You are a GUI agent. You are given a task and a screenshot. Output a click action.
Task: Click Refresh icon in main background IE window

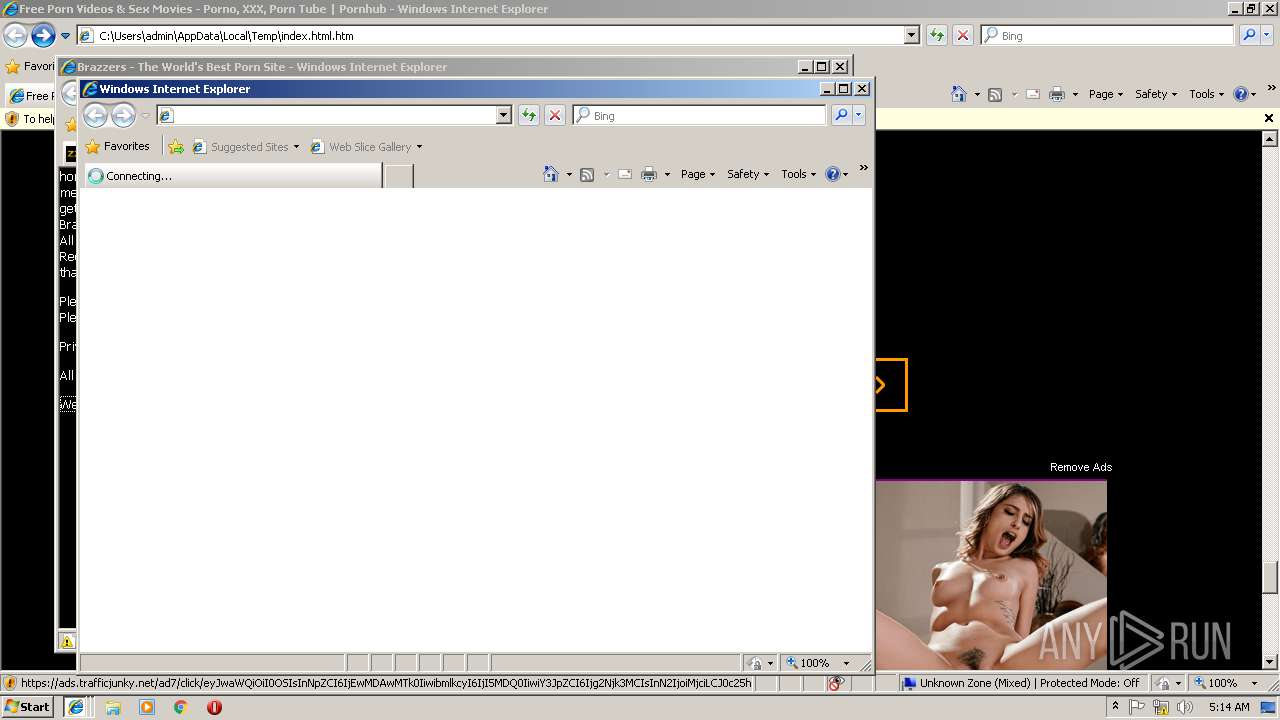[937, 35]
